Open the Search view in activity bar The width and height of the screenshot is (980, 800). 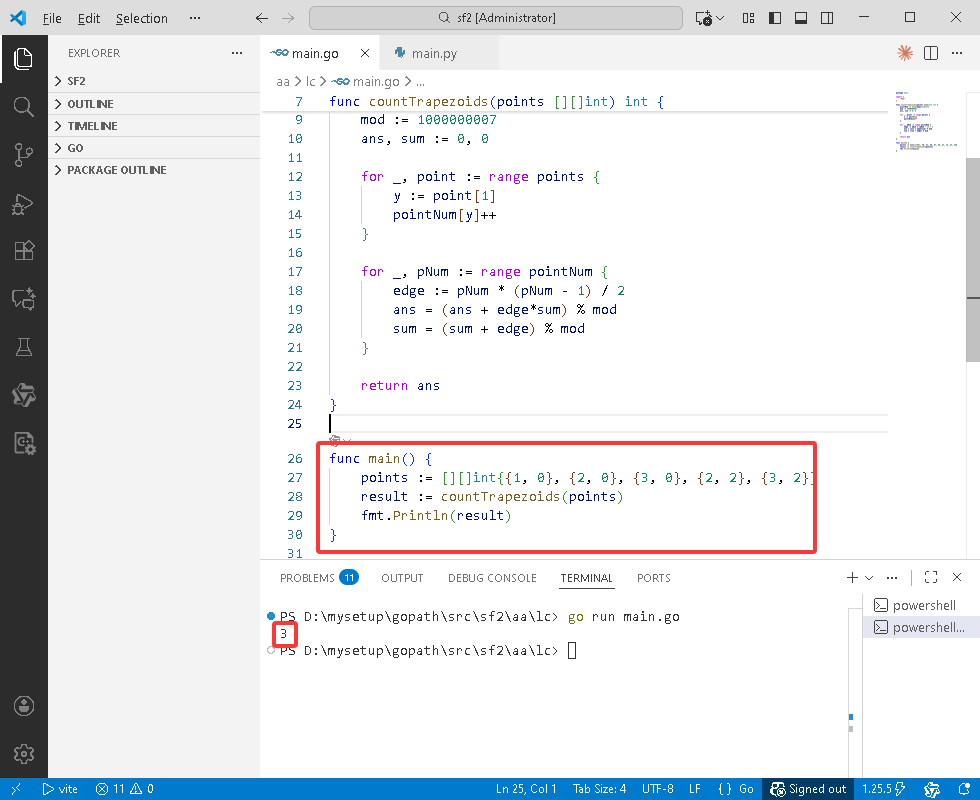coord(24,107)
